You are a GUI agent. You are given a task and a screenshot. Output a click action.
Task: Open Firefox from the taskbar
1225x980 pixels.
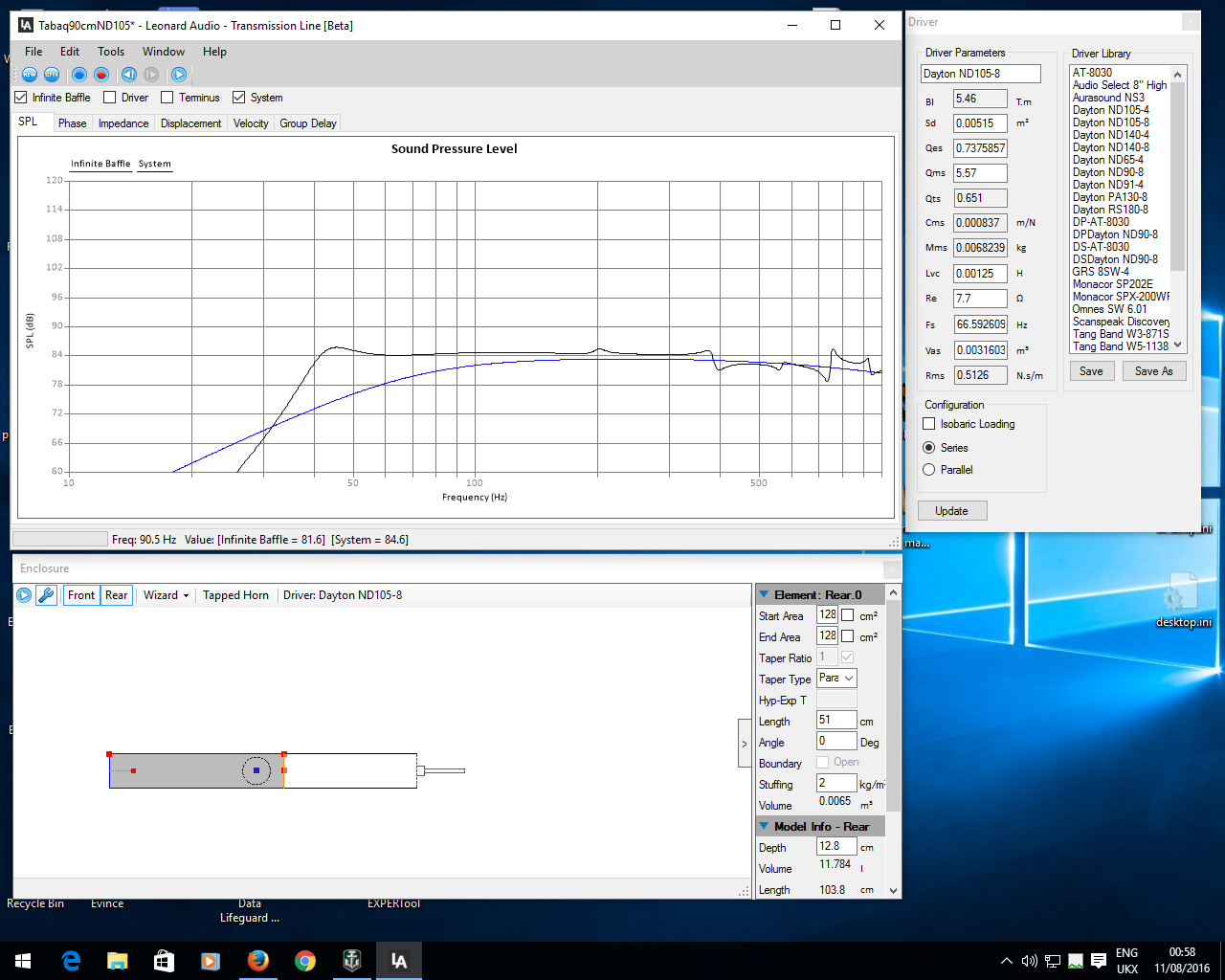coord(258,961)
